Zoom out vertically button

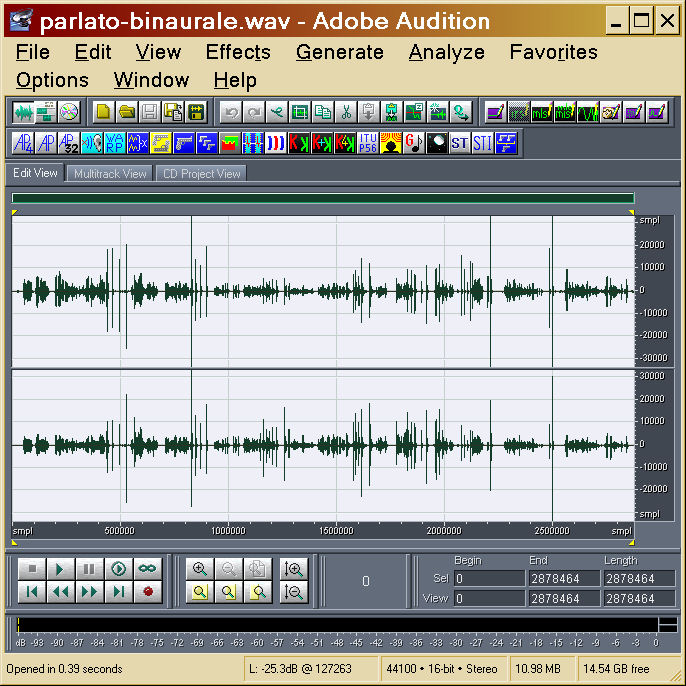click(294, 592)
